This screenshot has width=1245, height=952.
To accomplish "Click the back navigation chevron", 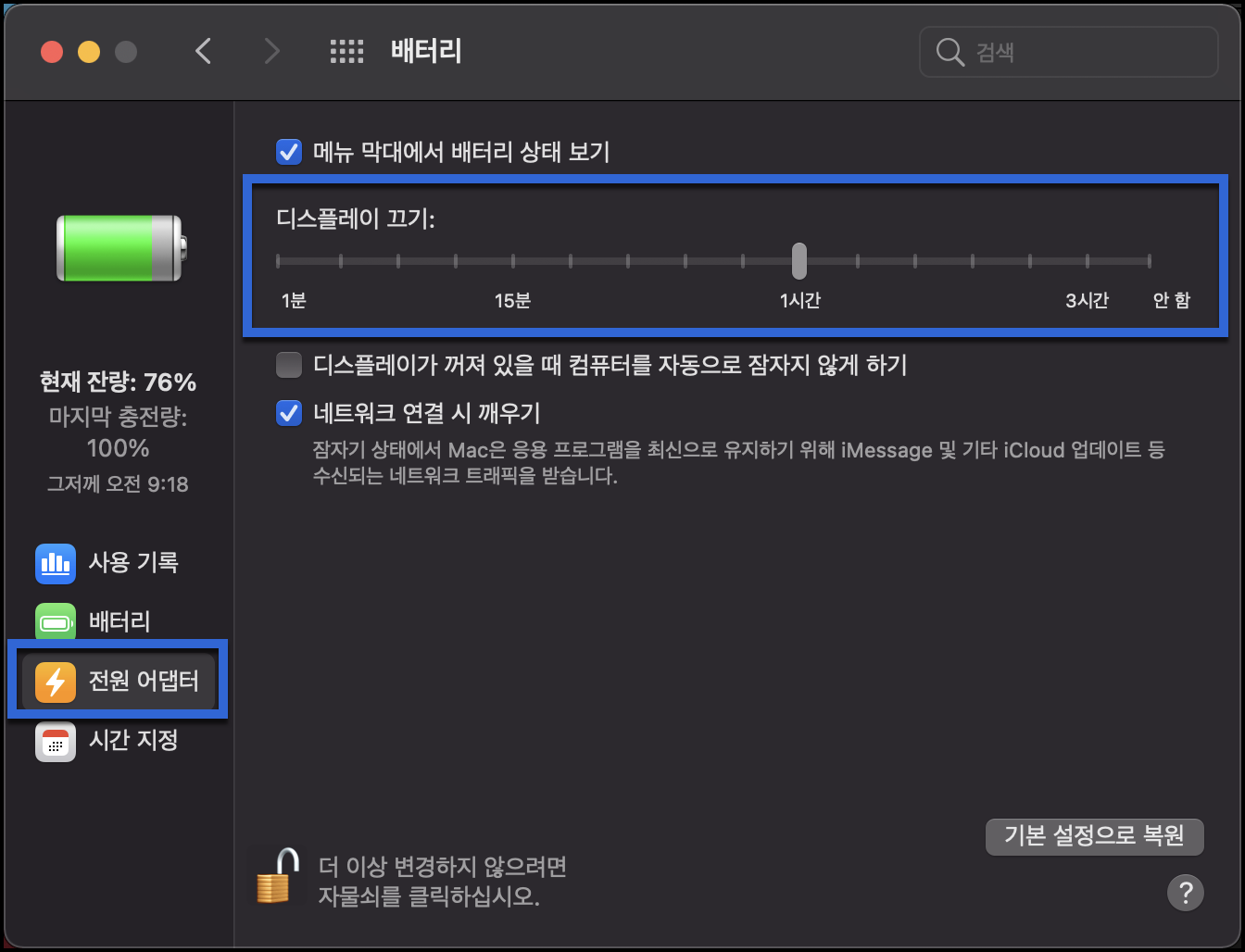I will [203, 51].
